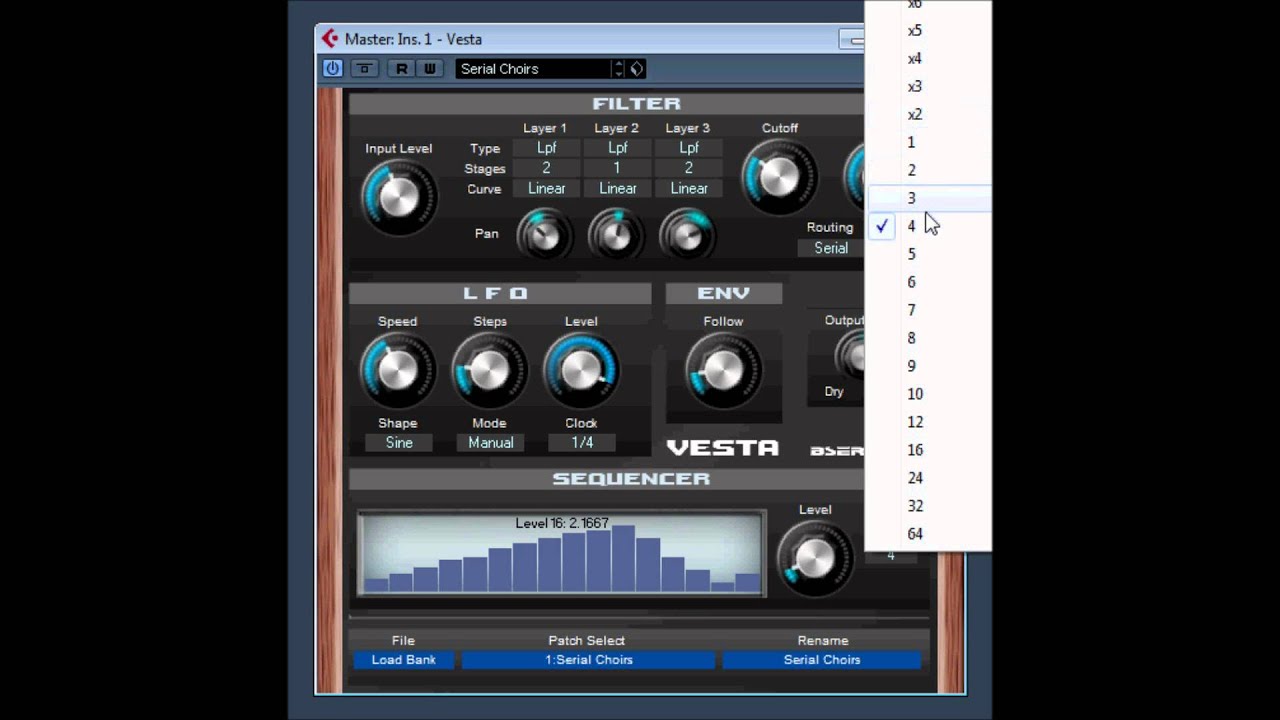Open Layer 3 Curve Linear selector
The width and height of the screenshot is (1280, 720).
[689, 188]
